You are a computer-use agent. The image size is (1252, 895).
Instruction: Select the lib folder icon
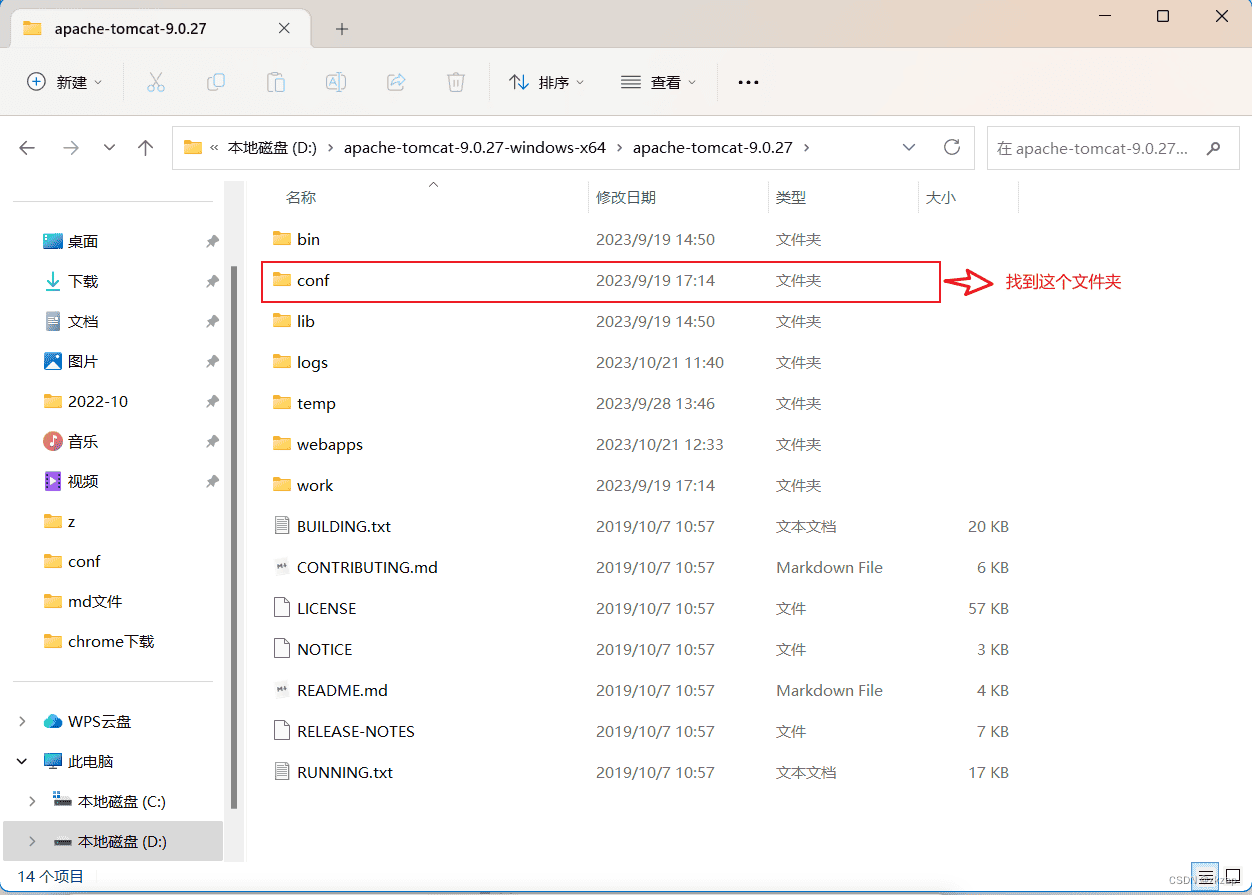(281, 321)
